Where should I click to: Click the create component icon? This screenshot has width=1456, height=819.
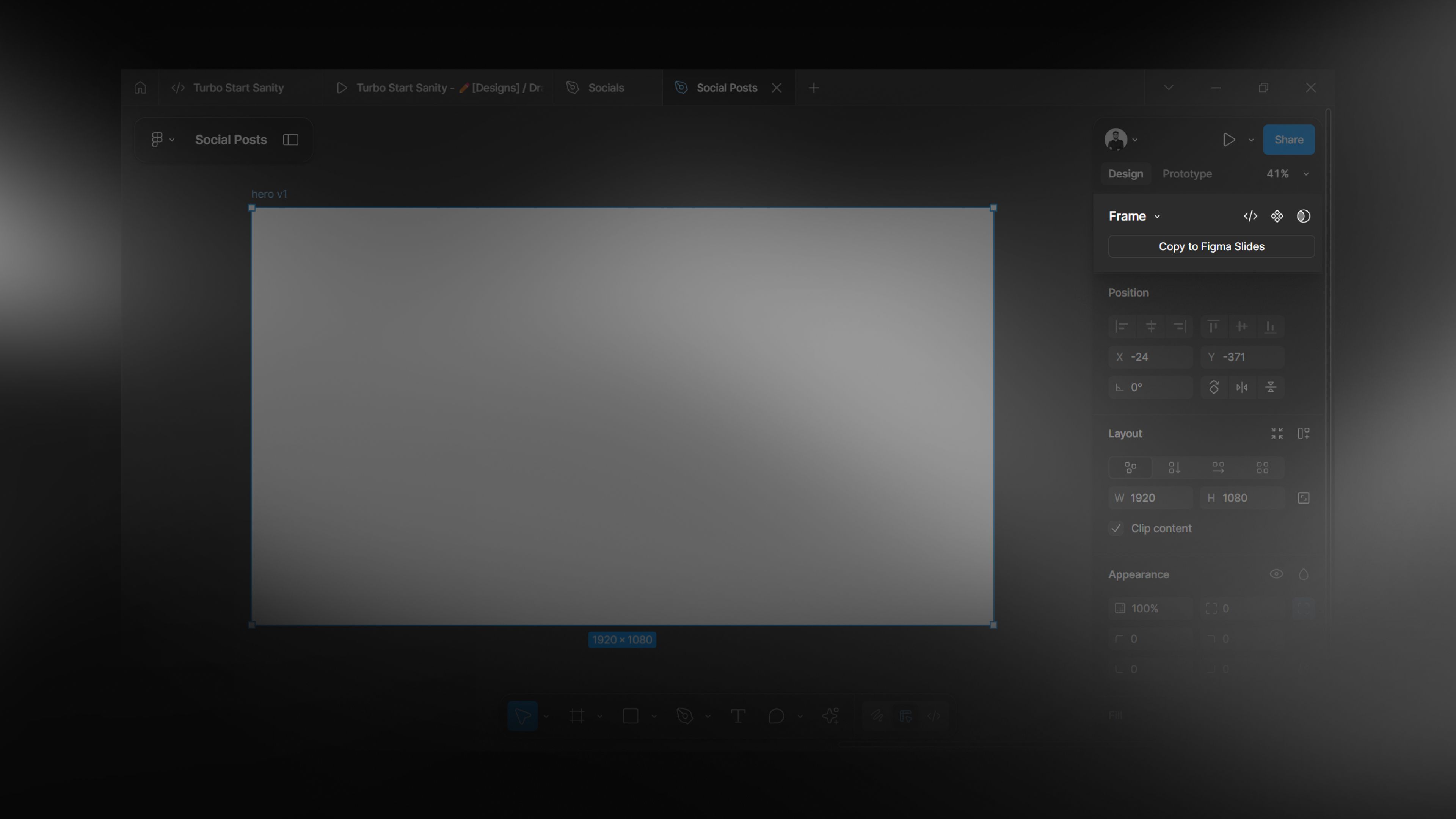click(1277, 217)
